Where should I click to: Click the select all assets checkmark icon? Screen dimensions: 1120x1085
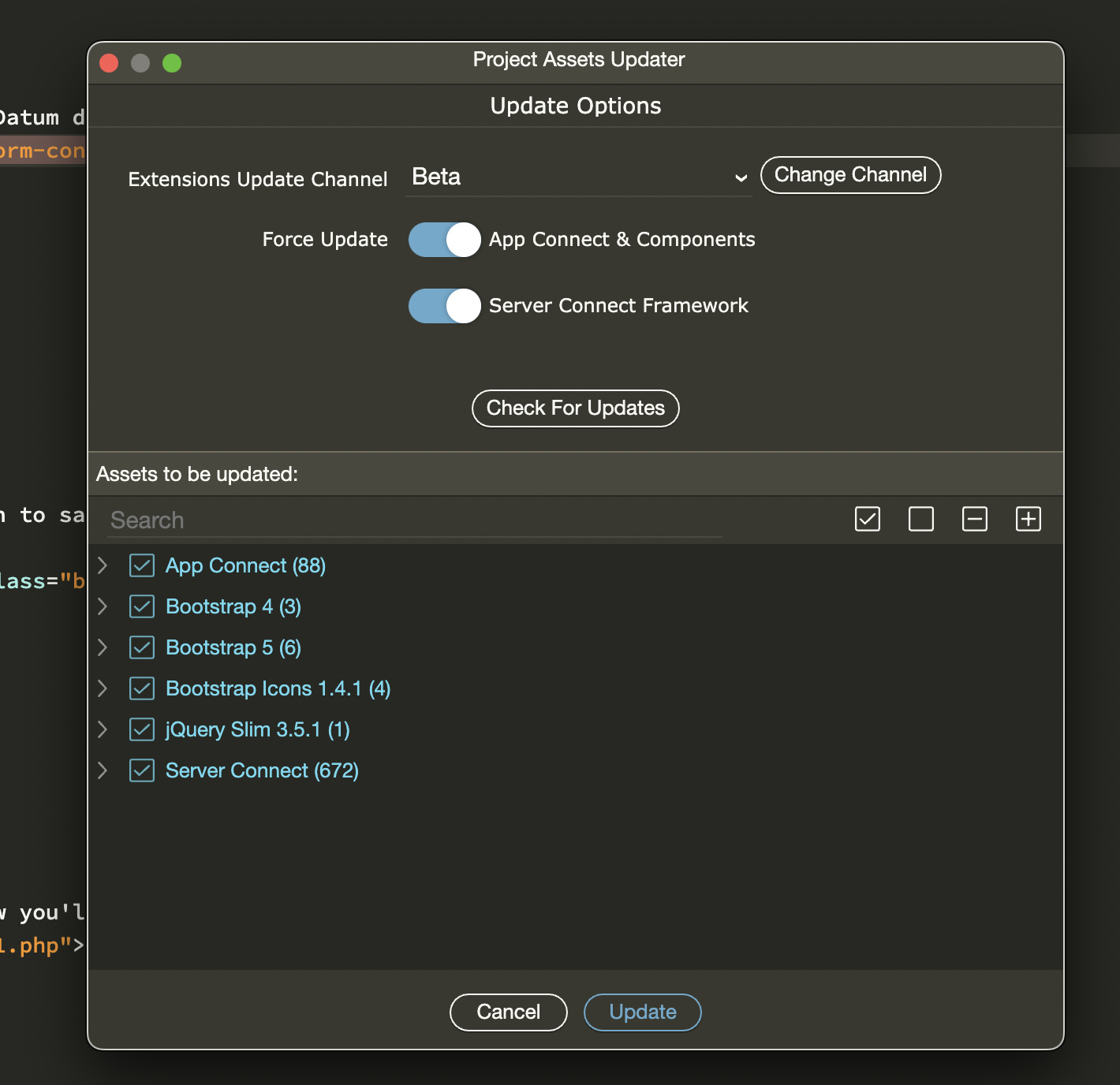click(x=867, y=519)
